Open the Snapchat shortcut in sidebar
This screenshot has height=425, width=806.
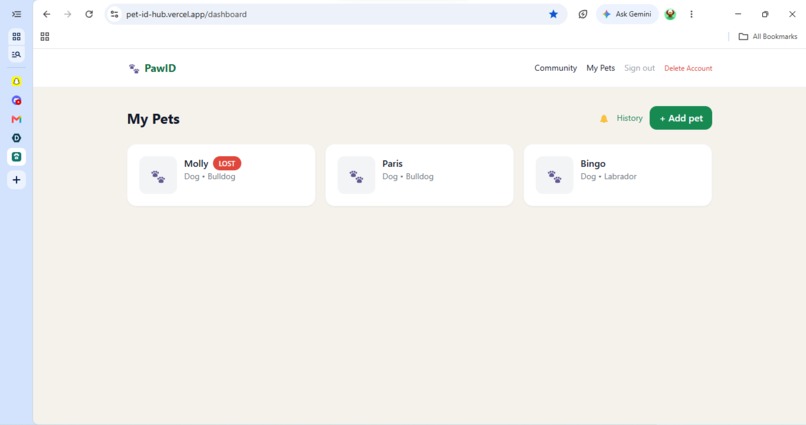click(x=16, y=82)
